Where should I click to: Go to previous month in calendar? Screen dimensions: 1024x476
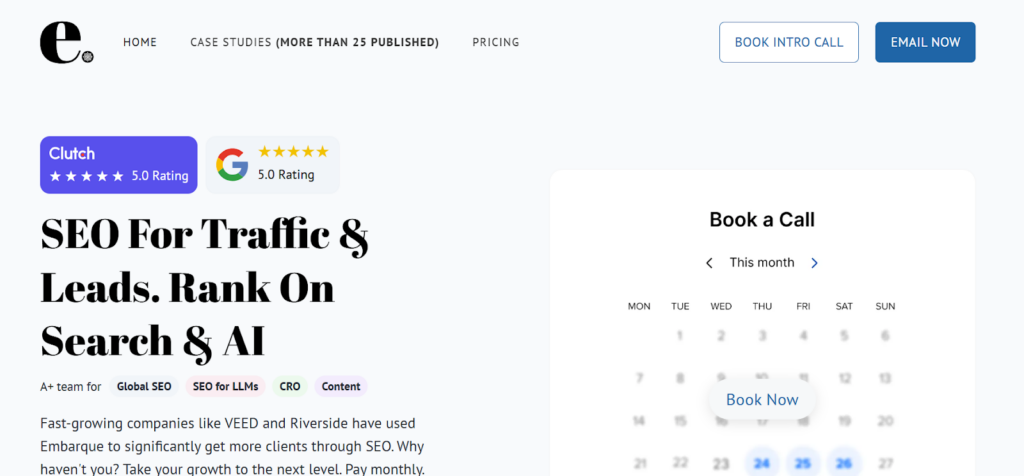709,263
